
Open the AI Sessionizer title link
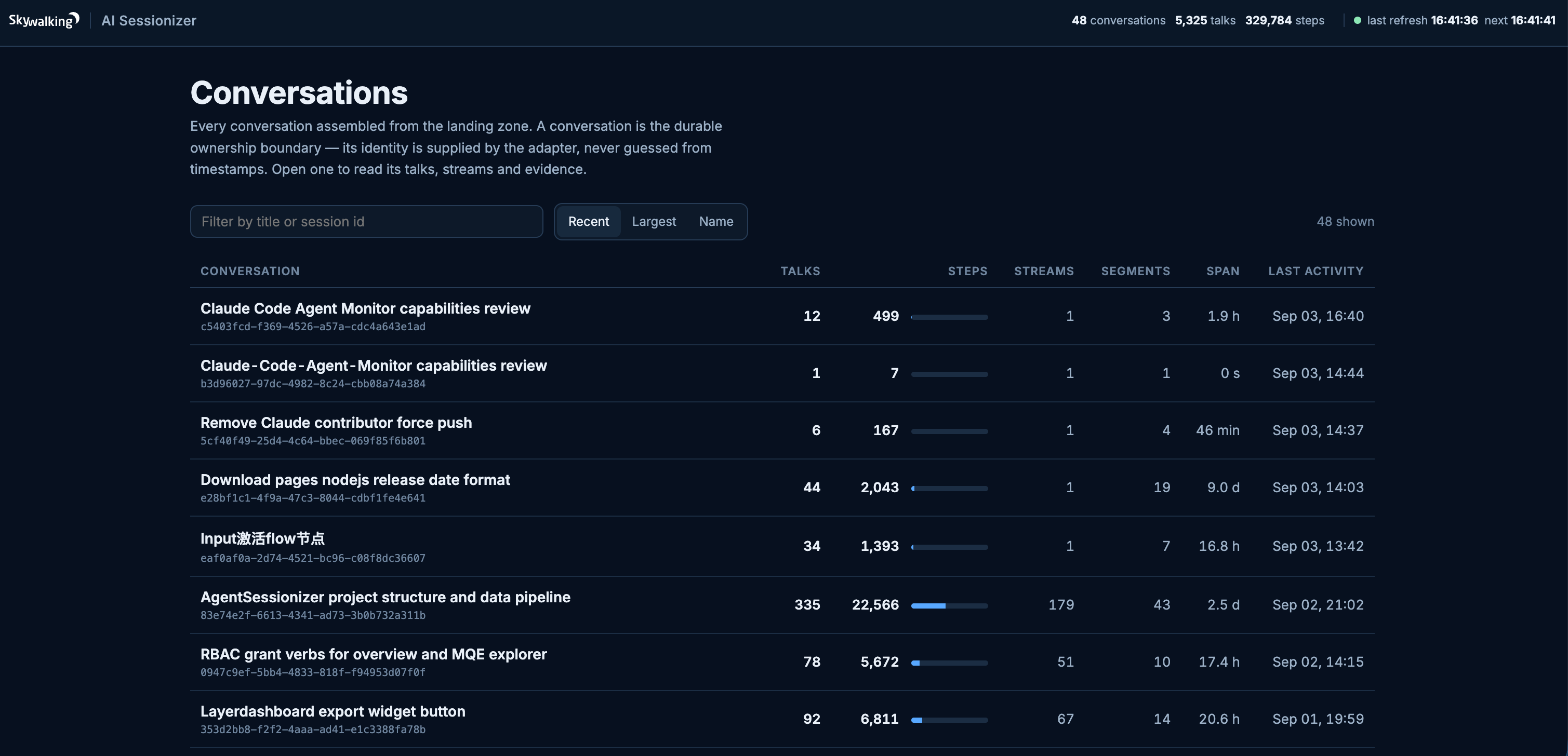click(x=149, y=20)
